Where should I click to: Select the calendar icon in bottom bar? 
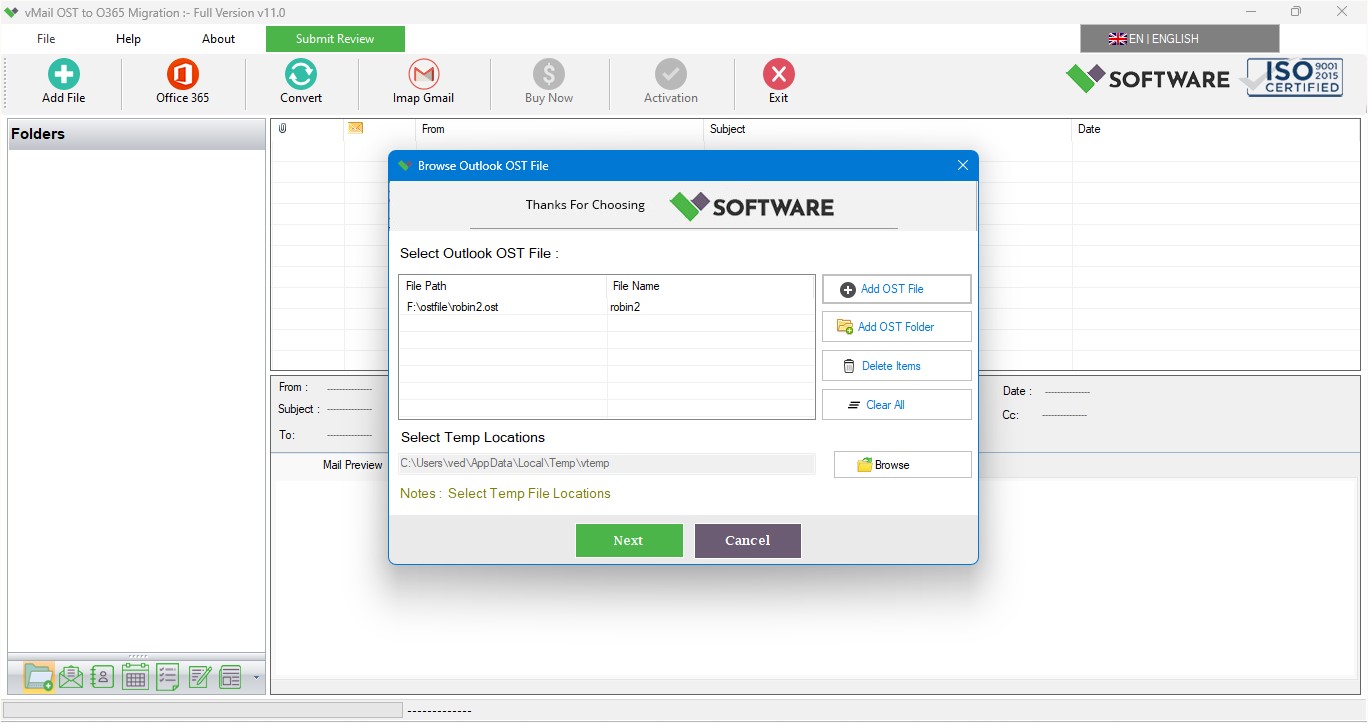pyautogui.click(x=135, y=677)
